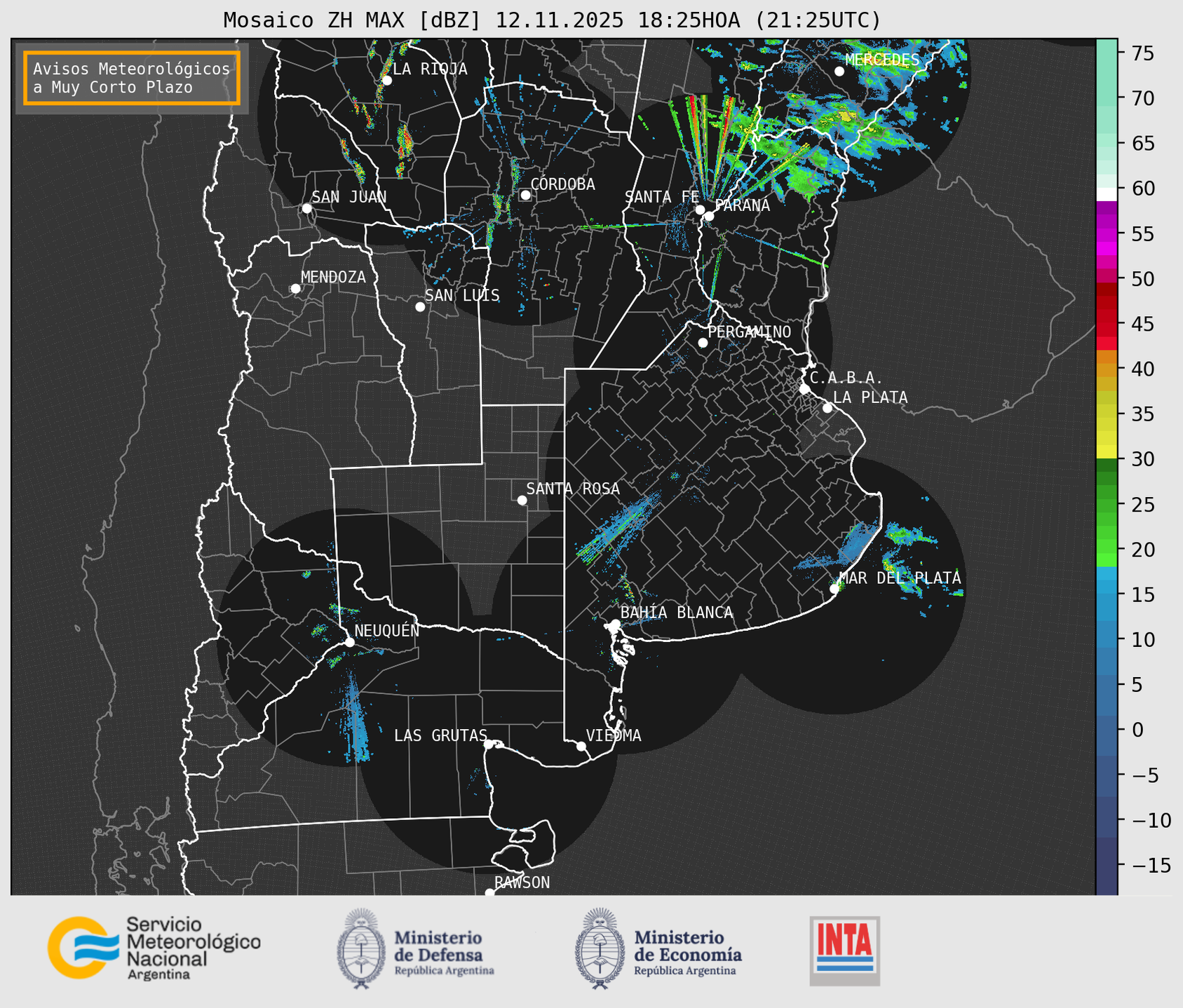
Task: Click the La Rioja marker dot
Action: pyautogui.click(x=386, y=81)
